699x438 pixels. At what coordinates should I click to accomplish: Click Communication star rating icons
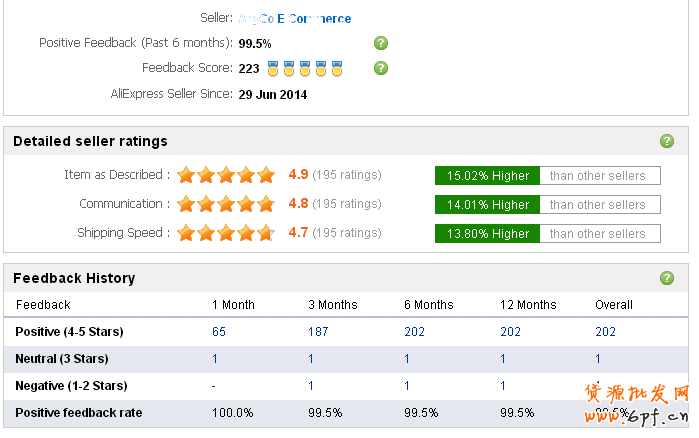226,204
